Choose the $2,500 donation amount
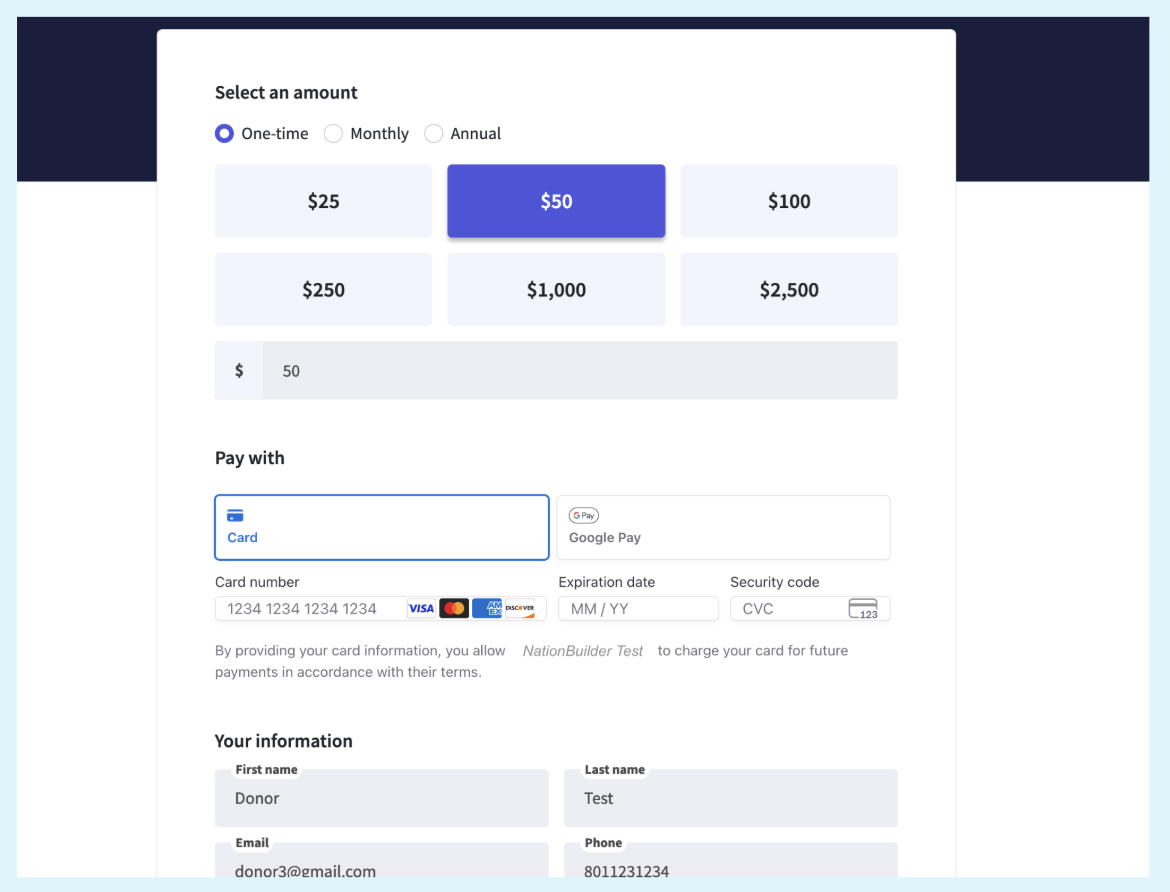 click(x=789, y=290)
